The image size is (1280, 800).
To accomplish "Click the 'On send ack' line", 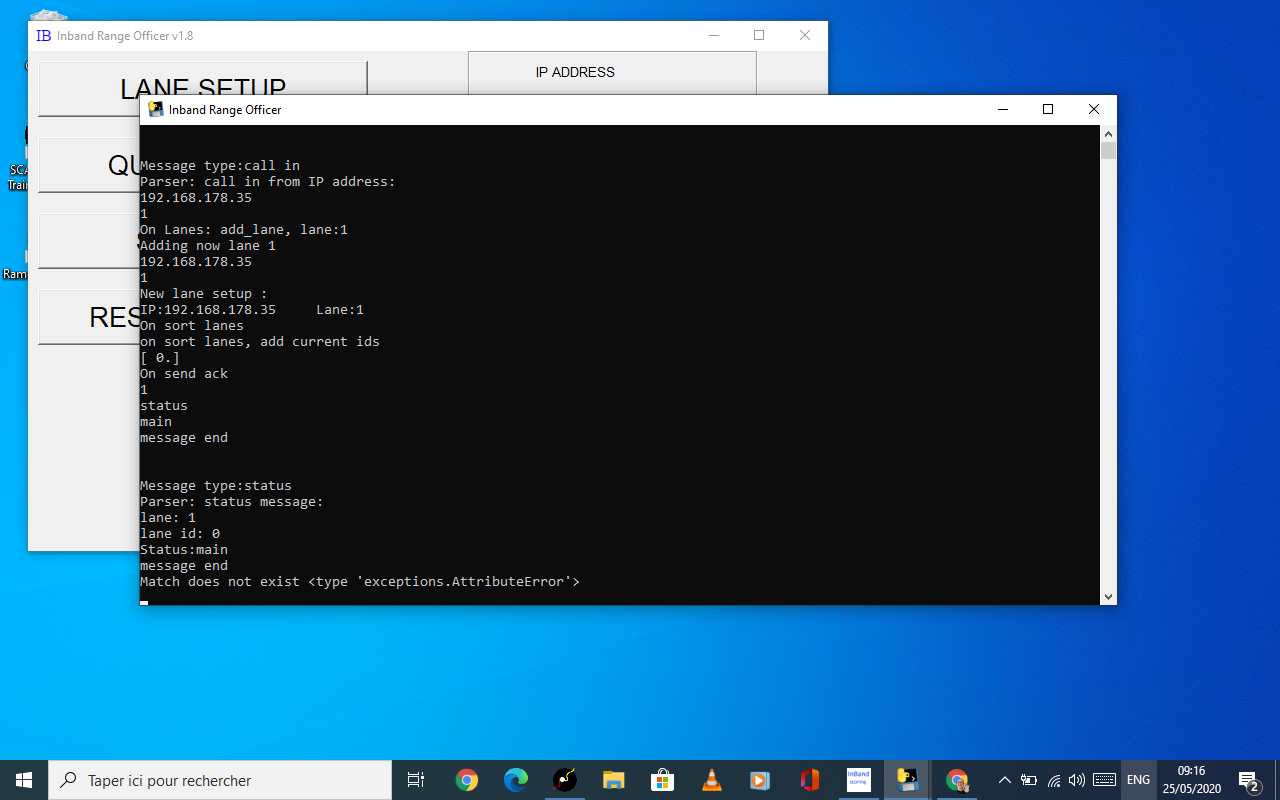I will point(184,374).
